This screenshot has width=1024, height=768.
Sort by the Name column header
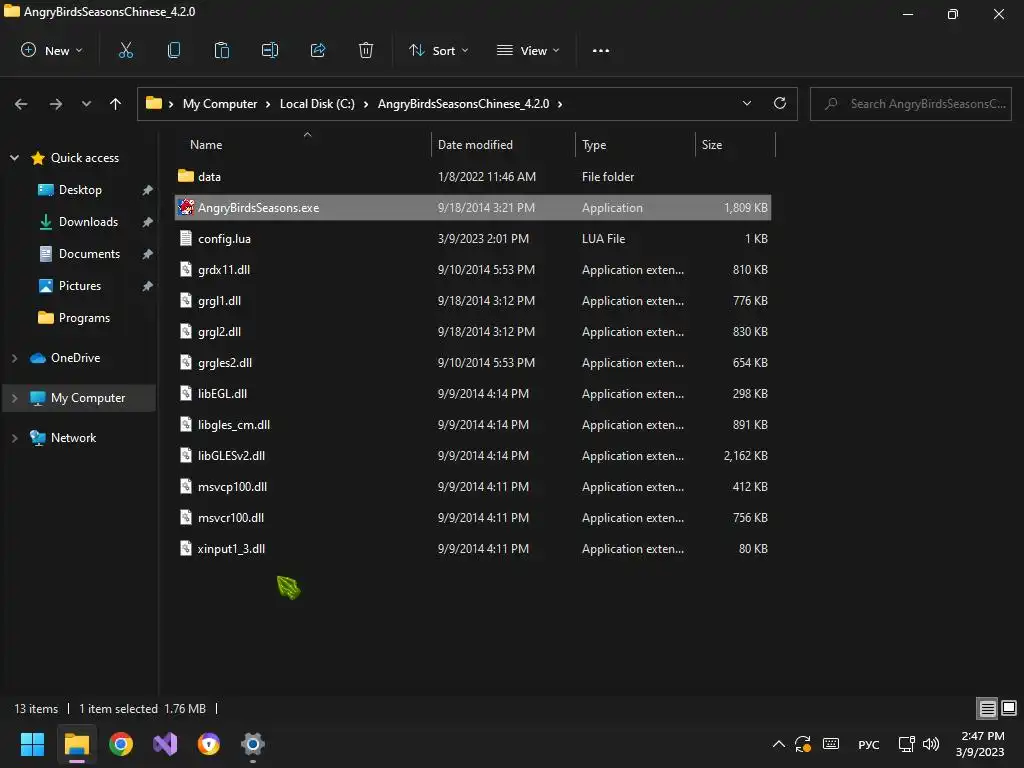click(x=206, y=145)
